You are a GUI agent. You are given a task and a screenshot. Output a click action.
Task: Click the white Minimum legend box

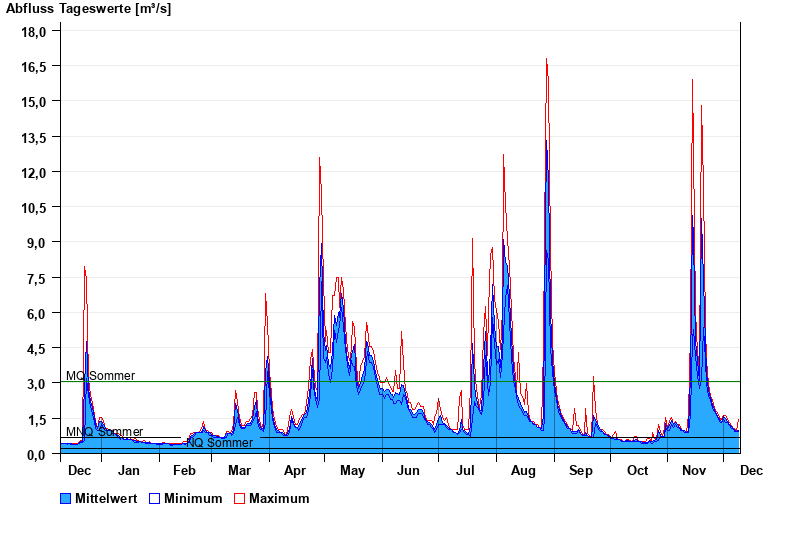[x=154, y=498]
